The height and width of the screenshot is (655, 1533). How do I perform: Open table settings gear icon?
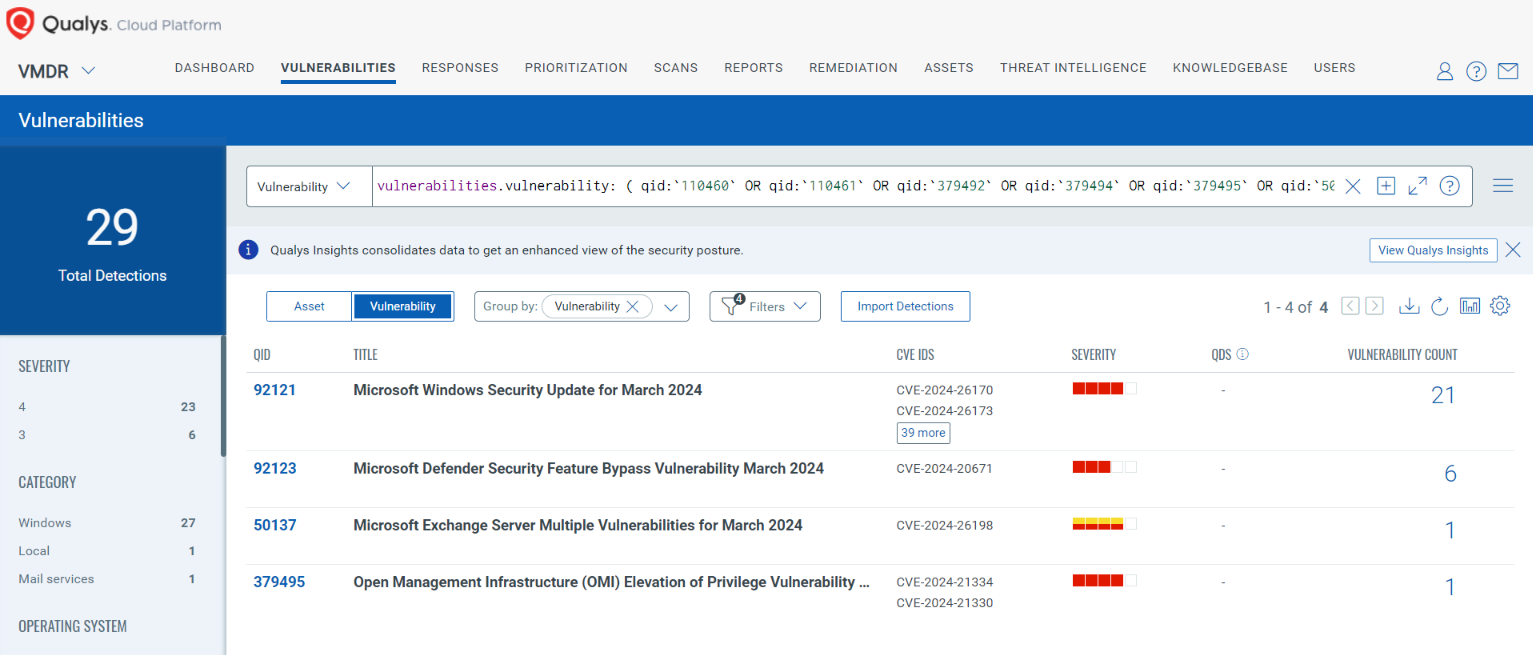1499,306
